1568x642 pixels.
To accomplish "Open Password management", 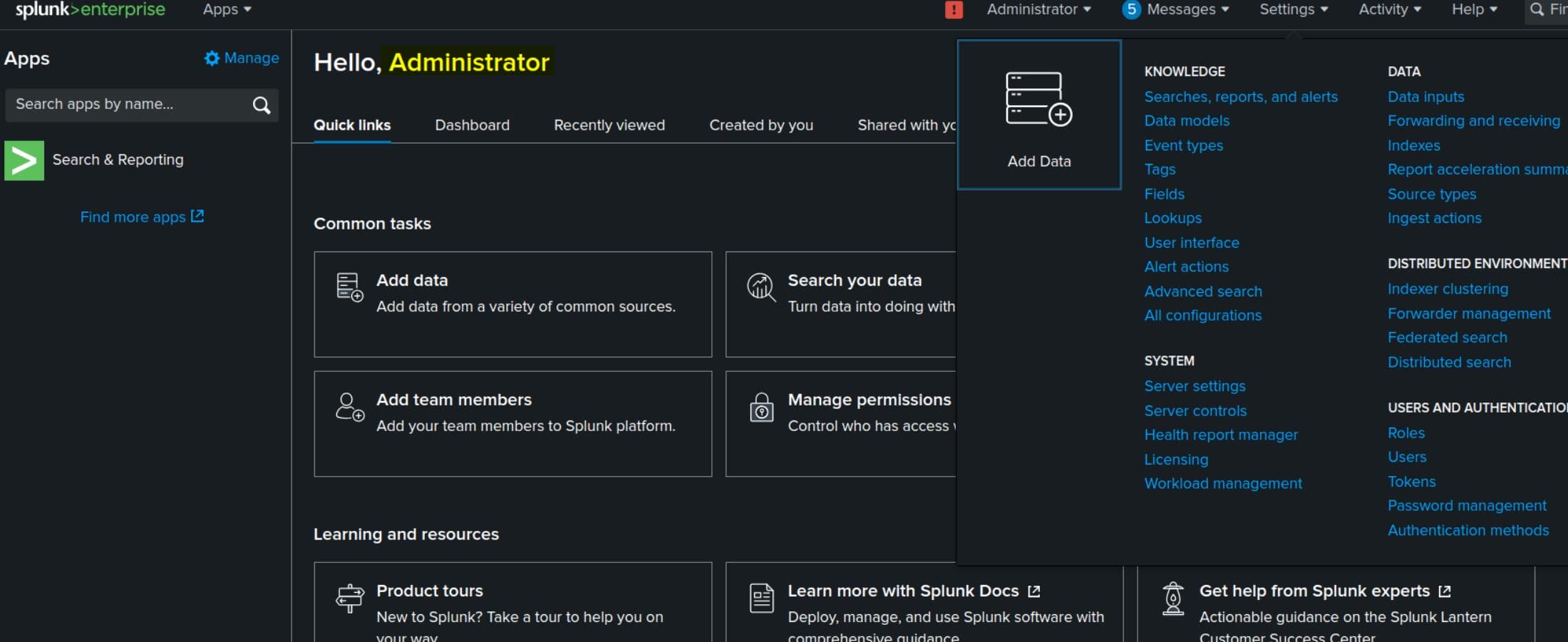I will point(1467,506).
